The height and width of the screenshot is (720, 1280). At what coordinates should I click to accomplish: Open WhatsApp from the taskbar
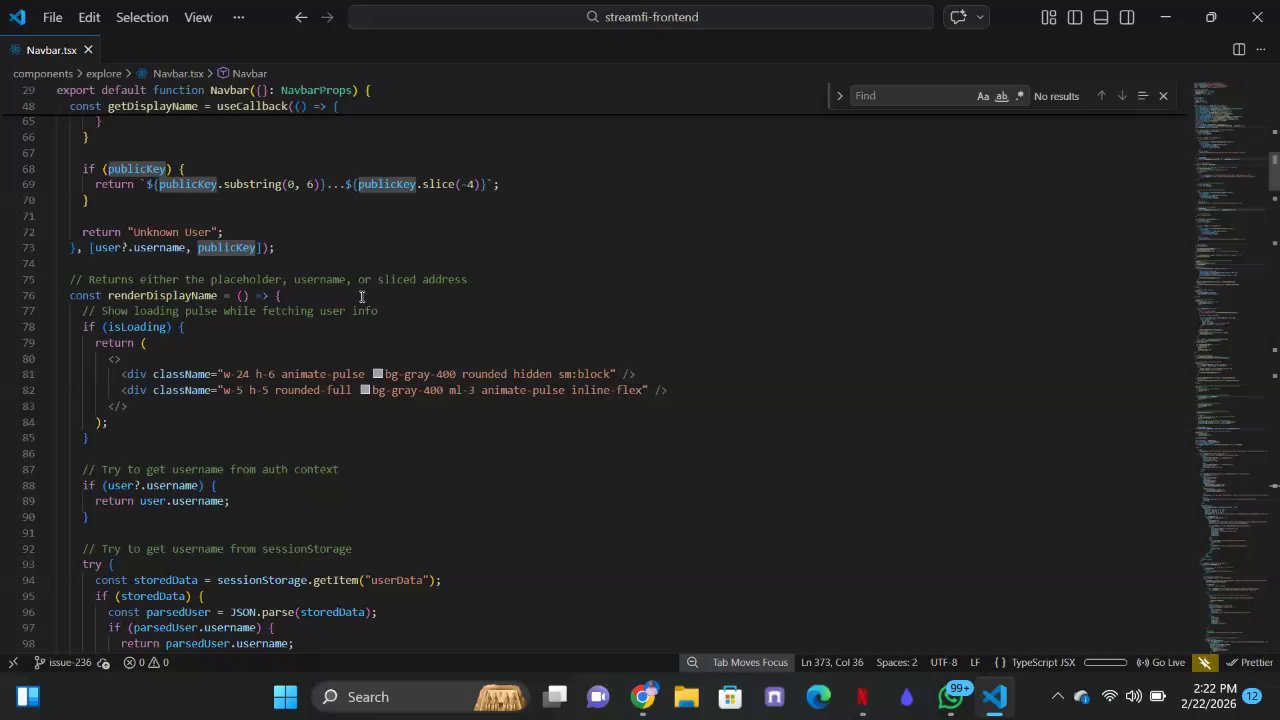pos(950,697)
